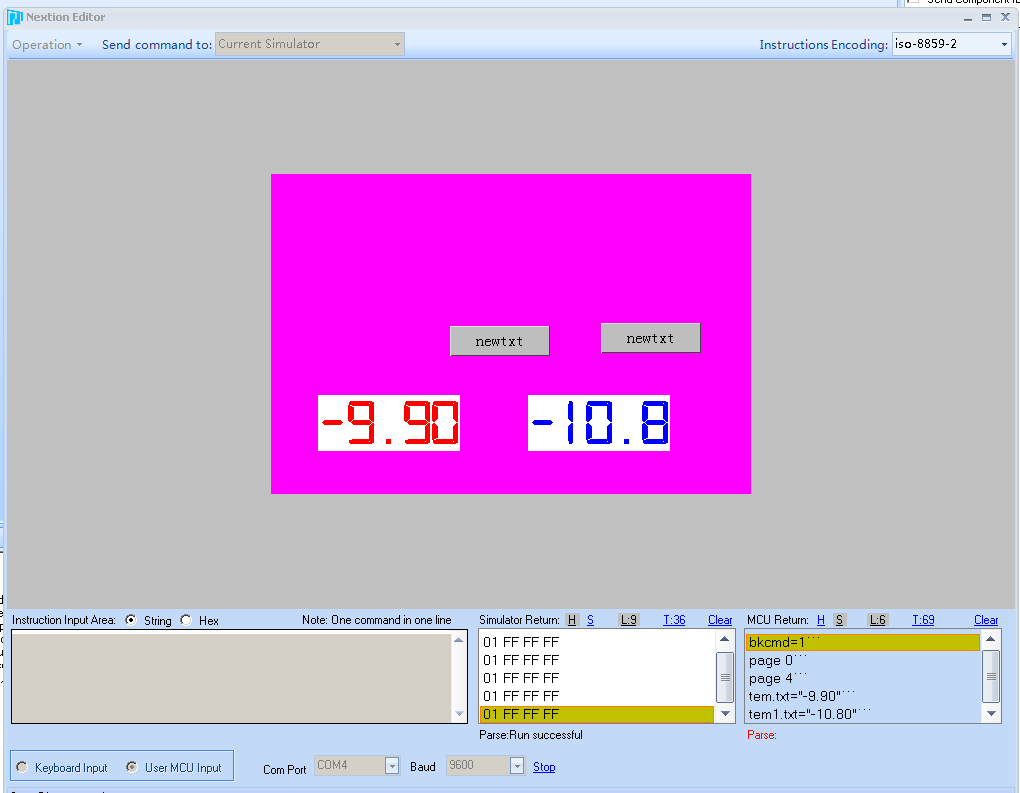This screenshot has width=1020, height=793.
Task: Click the Stop link
Action: tap(544, 767)
